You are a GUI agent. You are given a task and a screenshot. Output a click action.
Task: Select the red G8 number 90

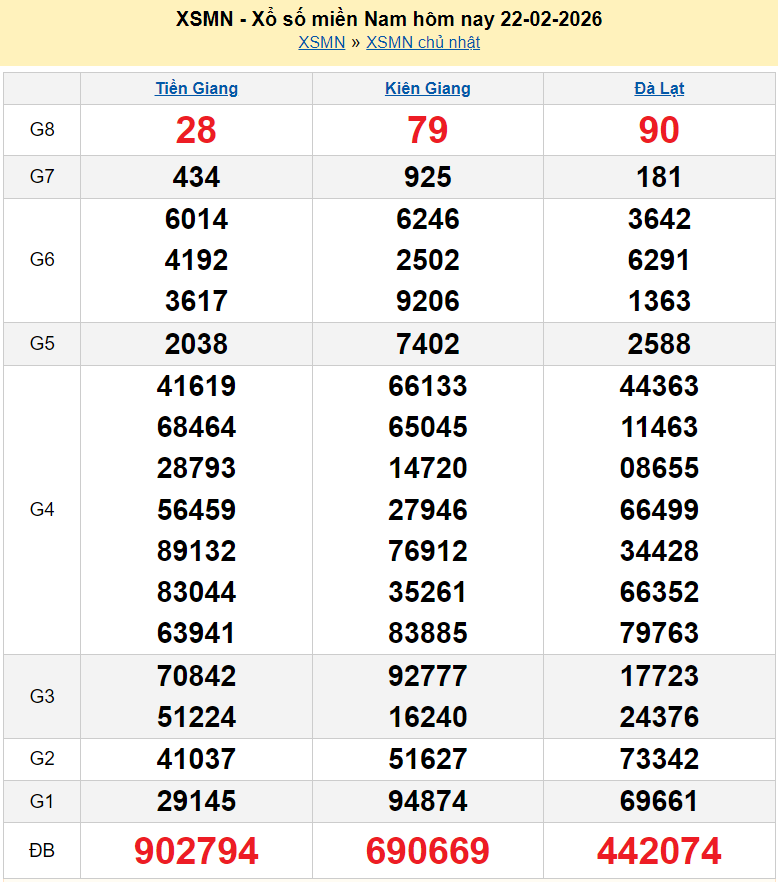tap(659, 130)
